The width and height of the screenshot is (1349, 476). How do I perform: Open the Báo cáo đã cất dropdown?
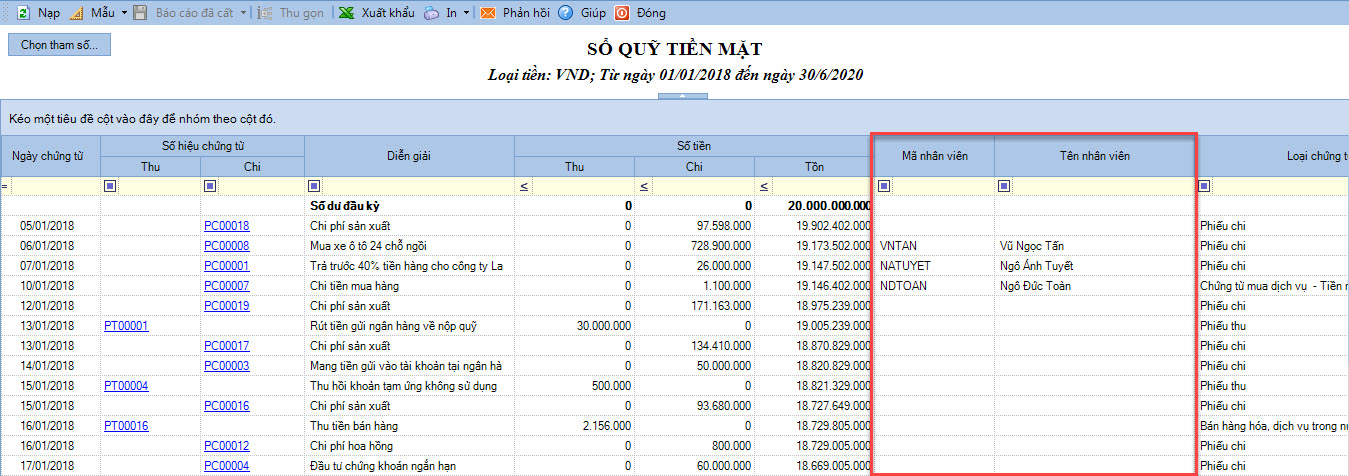(244, 14)
